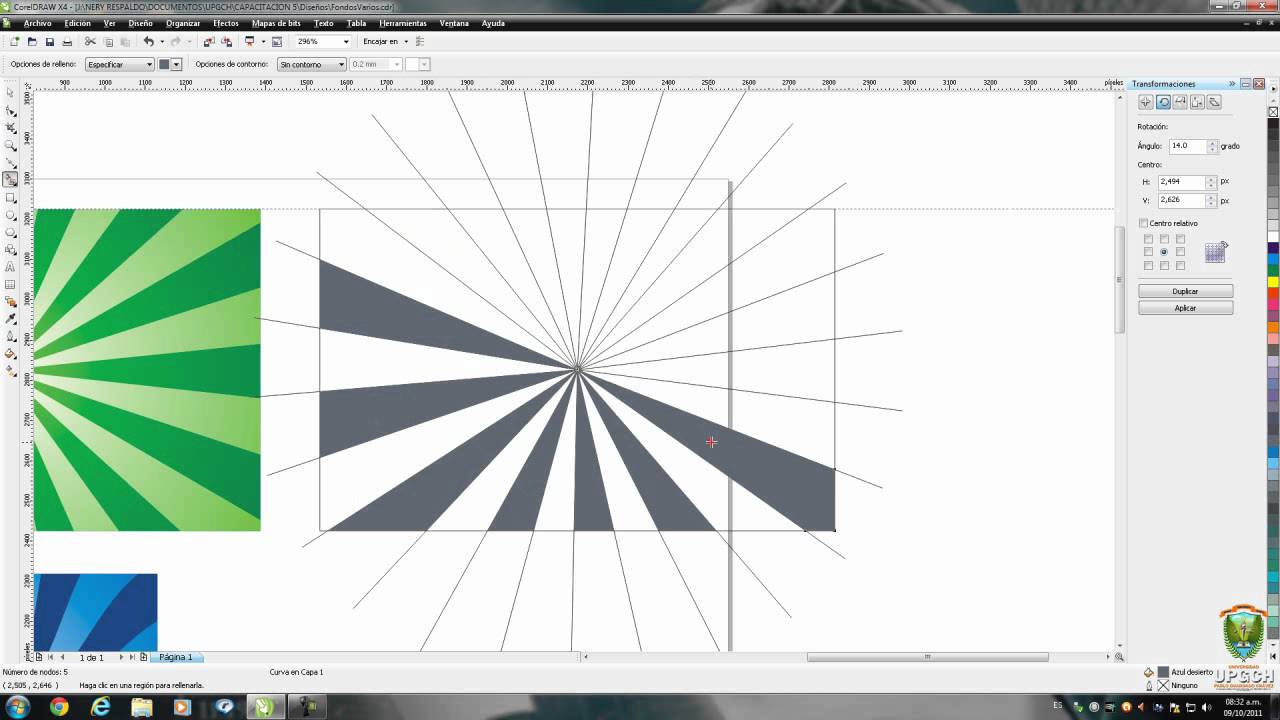Open the Organizar menu
Viewport: 1280px width, 720px height.
(x=183, y=23)
